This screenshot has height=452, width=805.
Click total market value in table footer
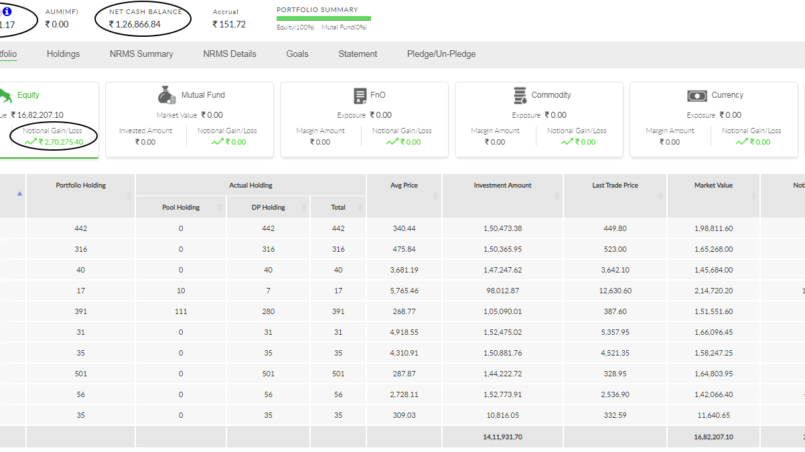[714, 437]
